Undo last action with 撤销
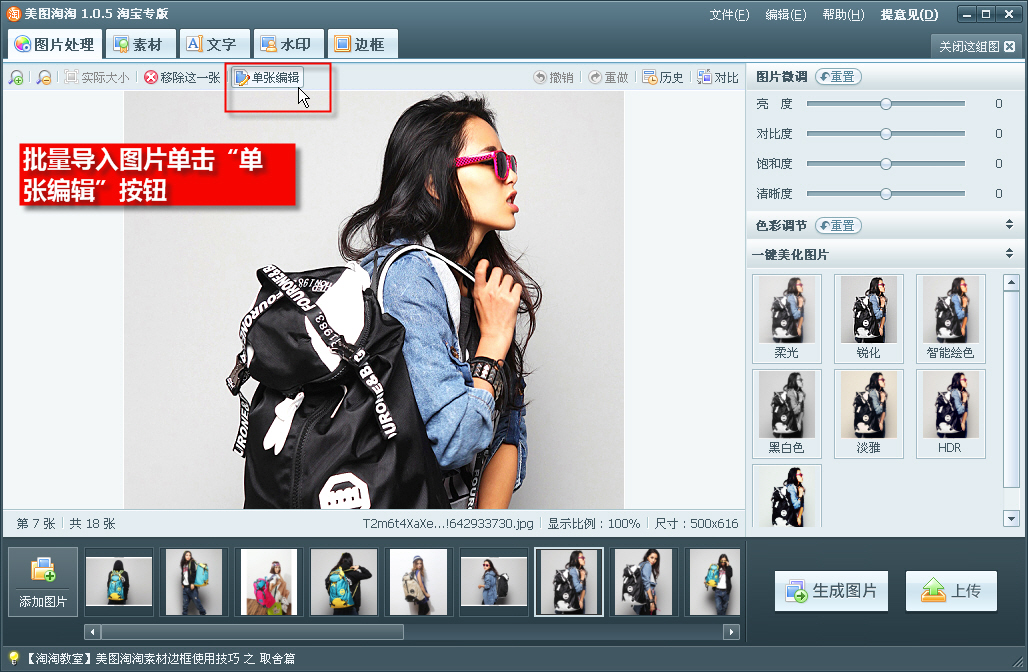The image size is (1028, 672). (554, 77)
